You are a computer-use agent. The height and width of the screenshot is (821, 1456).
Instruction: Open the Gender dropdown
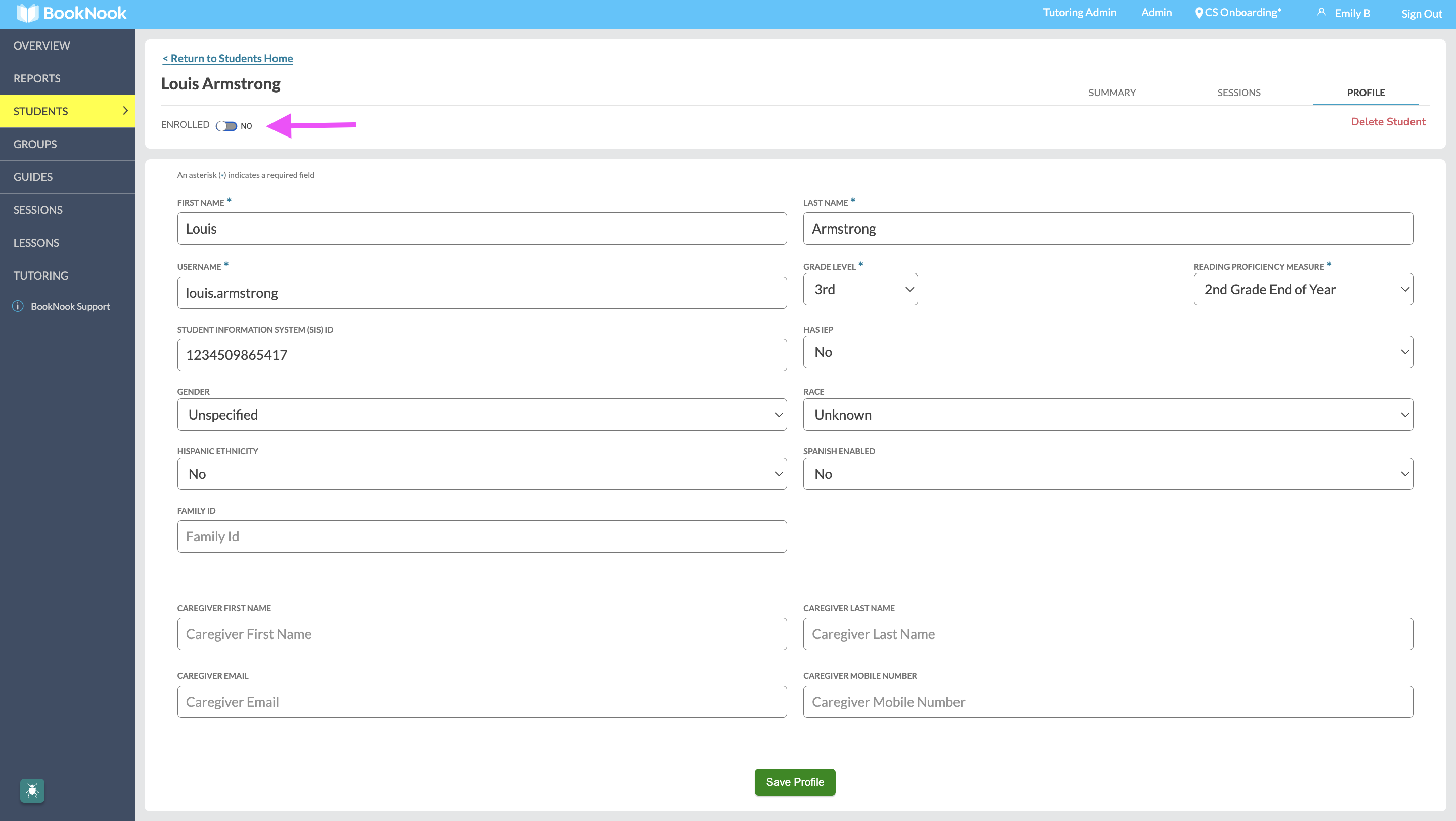pyautogui.click(x=482, y=415)
